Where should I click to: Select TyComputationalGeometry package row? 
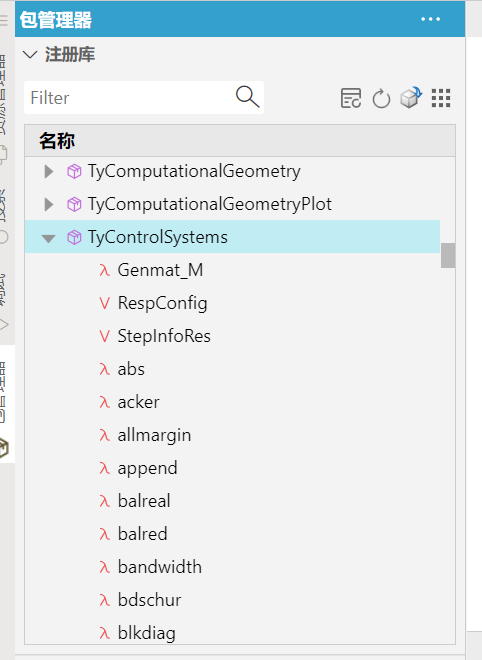(x=232, y=171)
